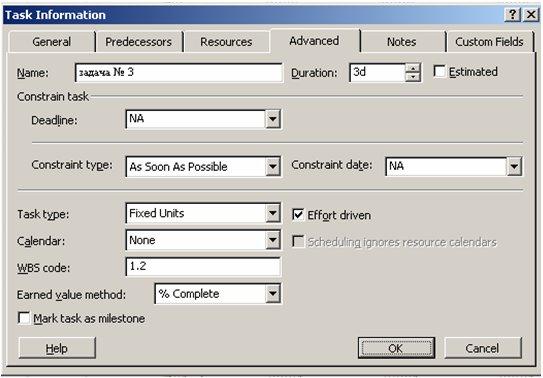The width and height of the screenshot is (543, 378).
Task: Open the Deadline date dropdown
Action: tap(273, 119)
